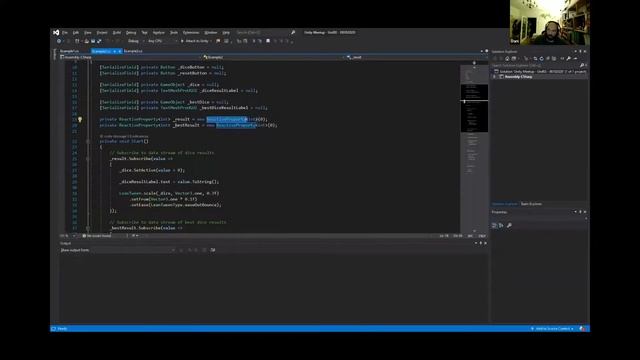The height and width of the screenshot is (360, 640).
Task: Open the Edit menu
Action: click(x=76, y=33)
